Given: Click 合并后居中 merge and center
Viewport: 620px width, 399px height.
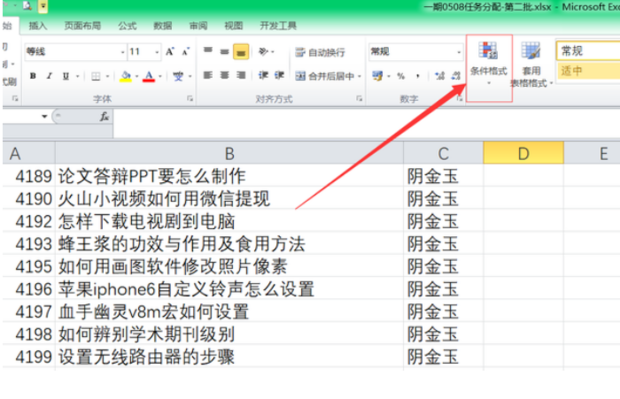Looking at the screenshot, I should [325, 76].
